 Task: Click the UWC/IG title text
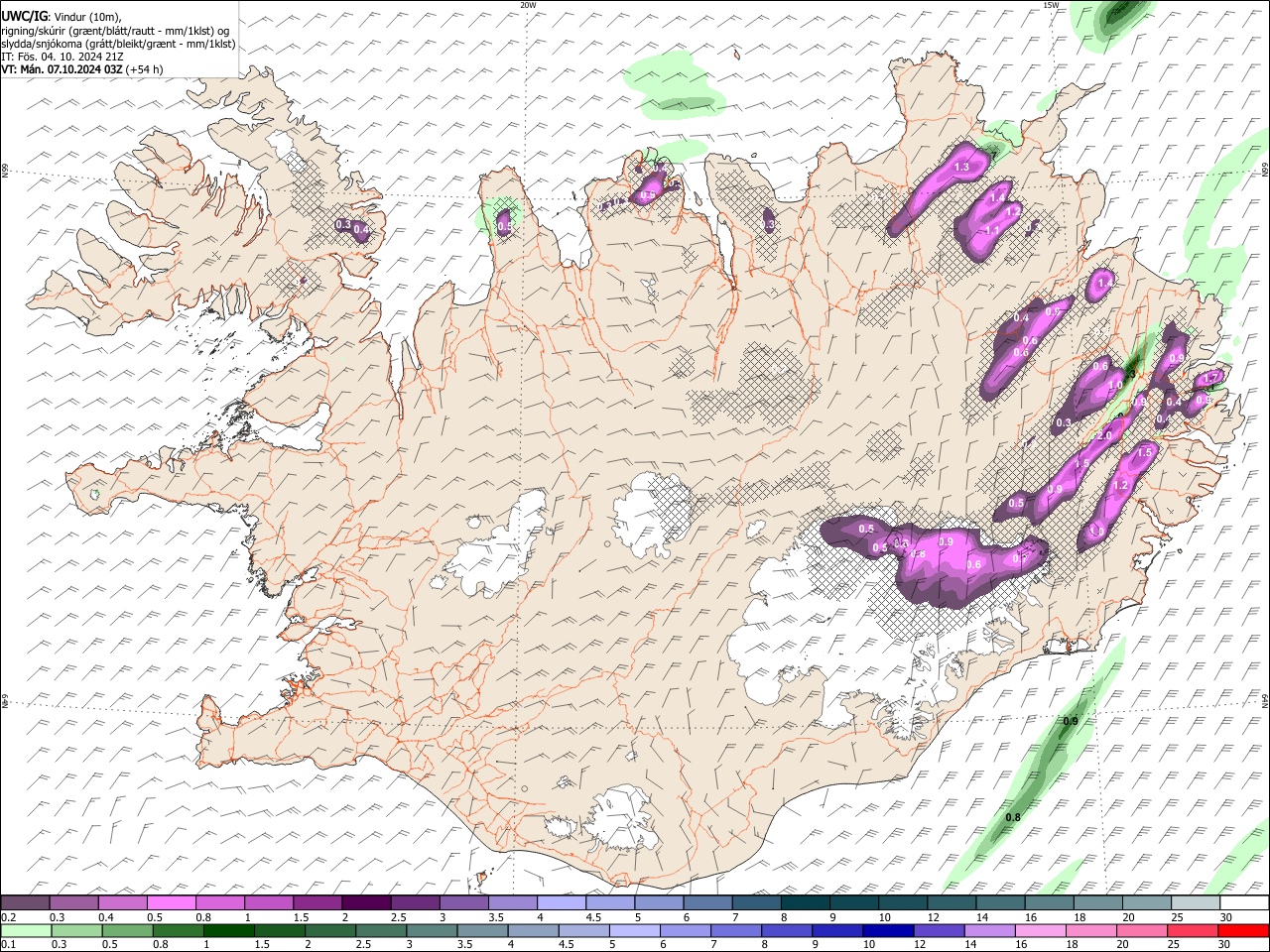point(23,17)
